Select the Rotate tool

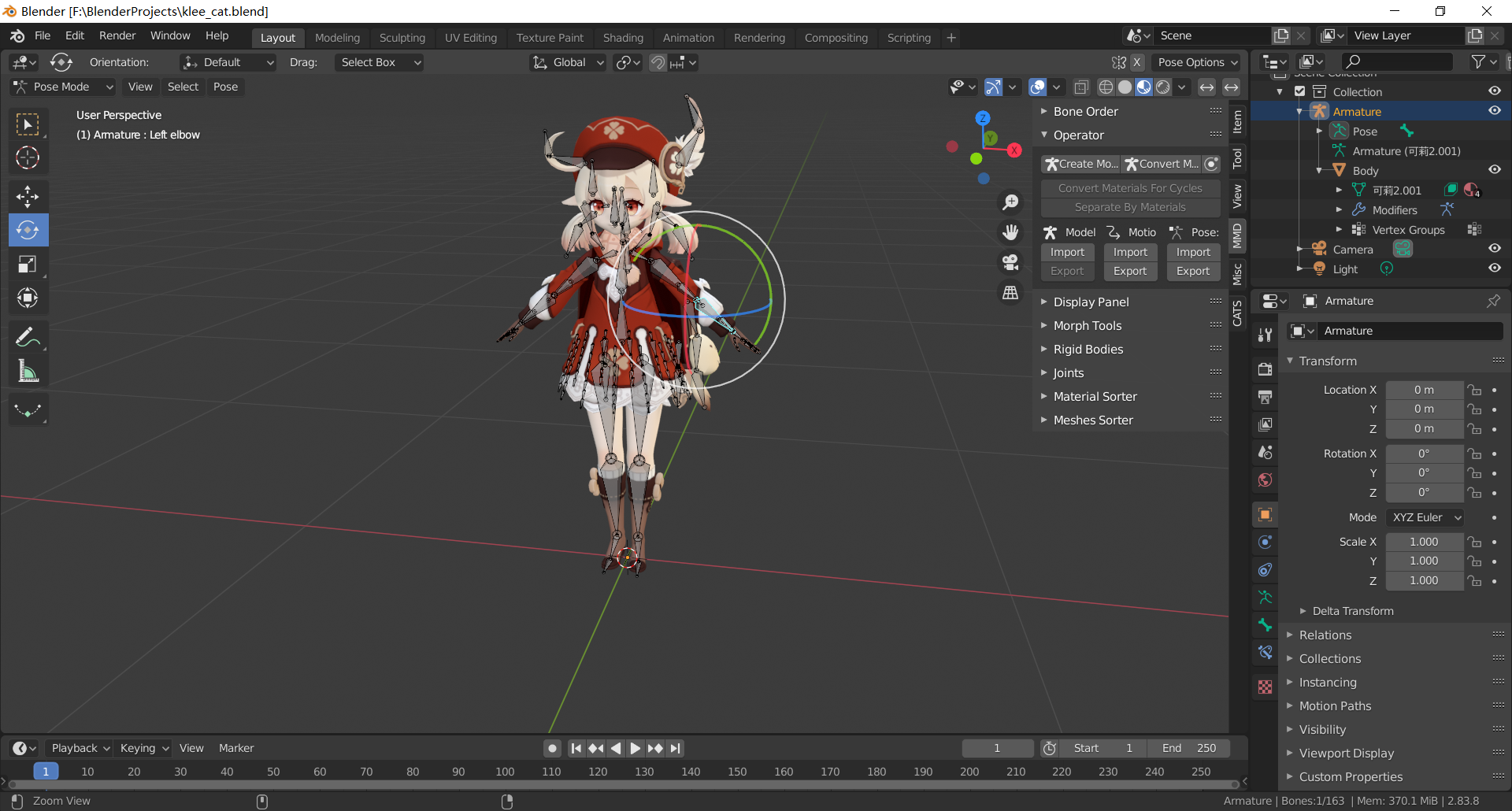tap(28, 230)
